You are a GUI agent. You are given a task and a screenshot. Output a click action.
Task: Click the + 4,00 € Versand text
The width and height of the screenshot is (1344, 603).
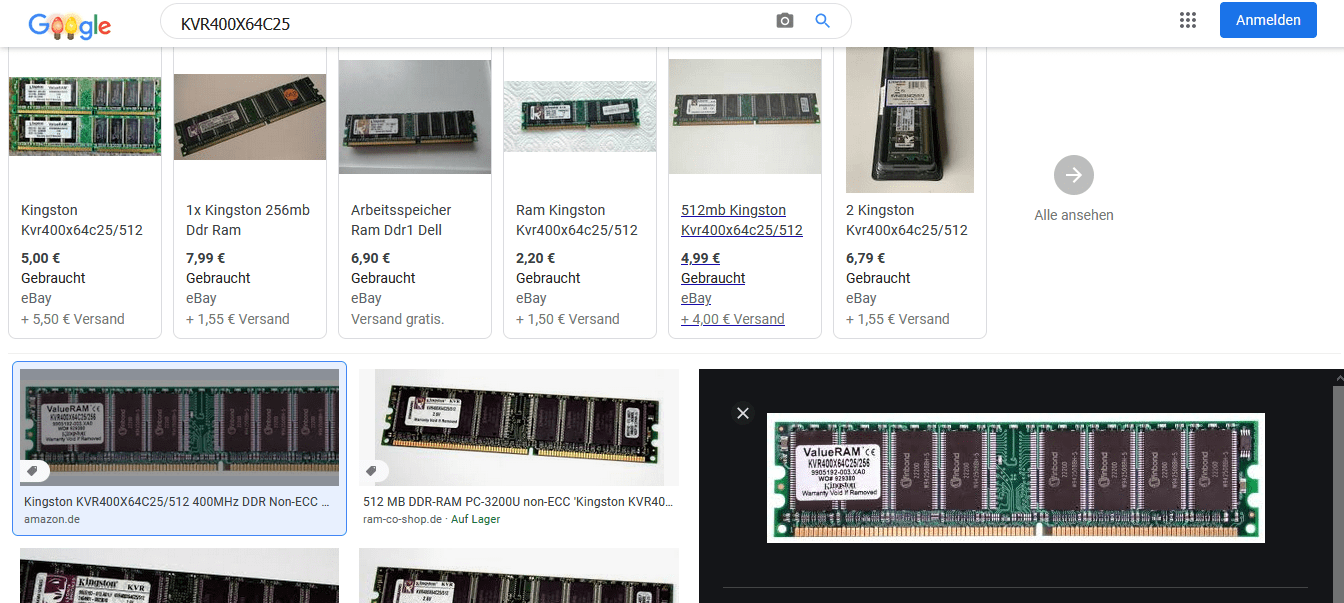(x=733, y=319)
